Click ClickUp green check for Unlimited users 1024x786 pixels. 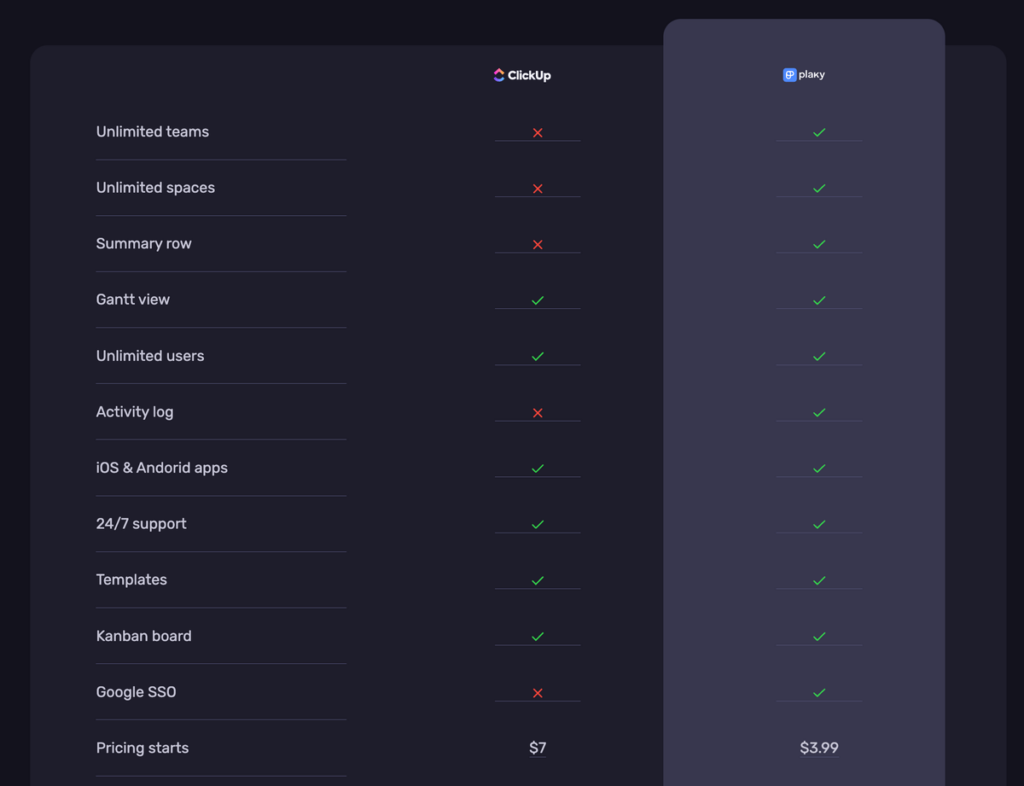point(537,356)
